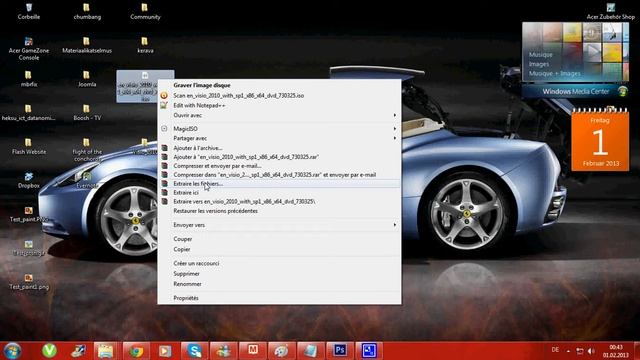Choose Compresser et envoyer par e-mail...
640x360 pixels.
coord(279,166)
